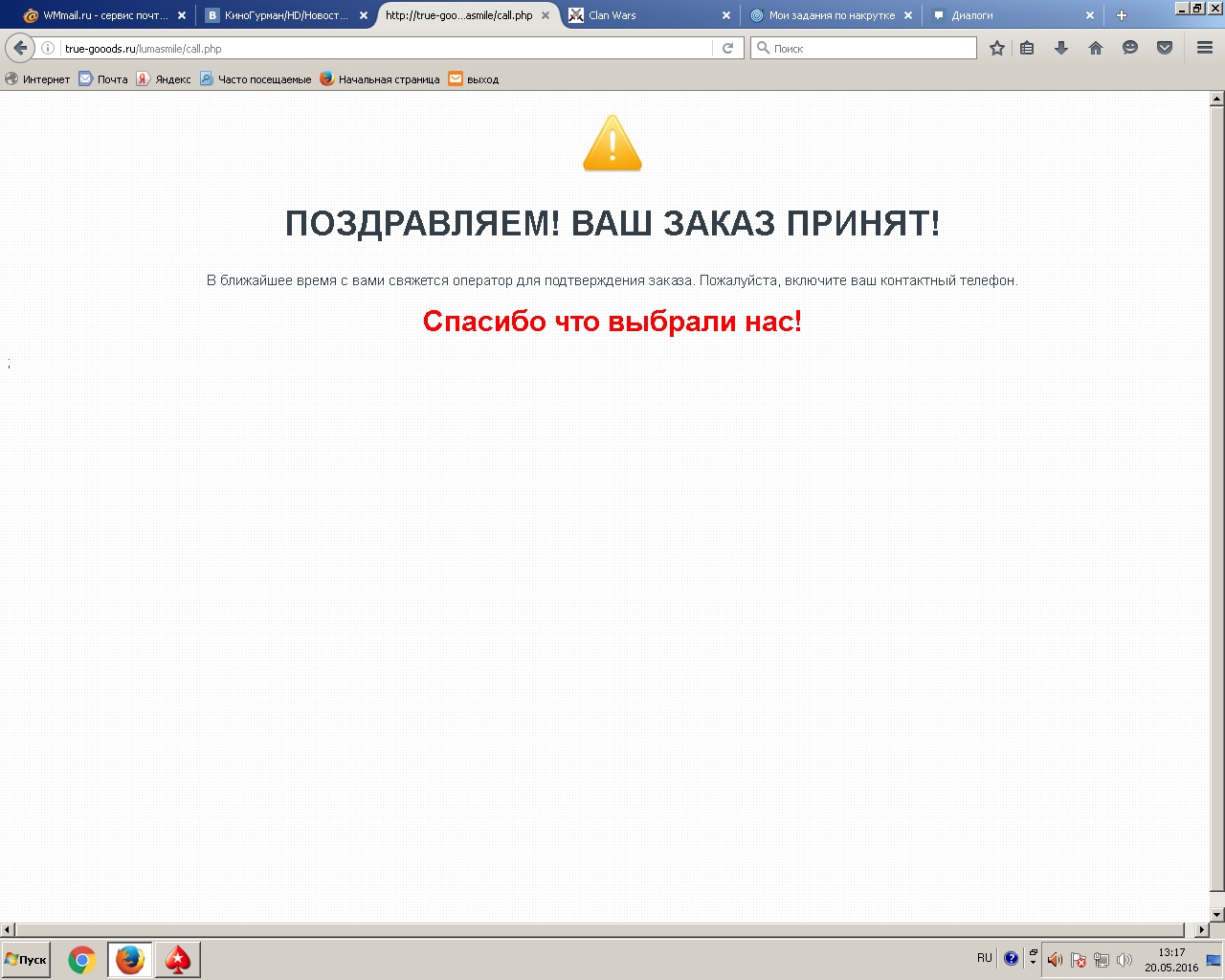Image resolution: width=1225 pixels, height=980 pixels.
Task: Close the Диалоги tab
Action: 1090,15
